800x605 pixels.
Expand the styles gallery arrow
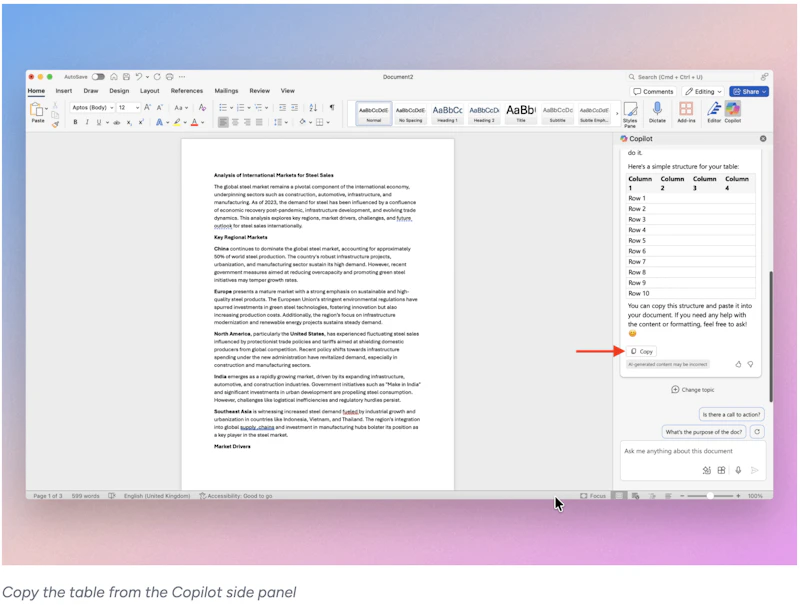point(617,113)
